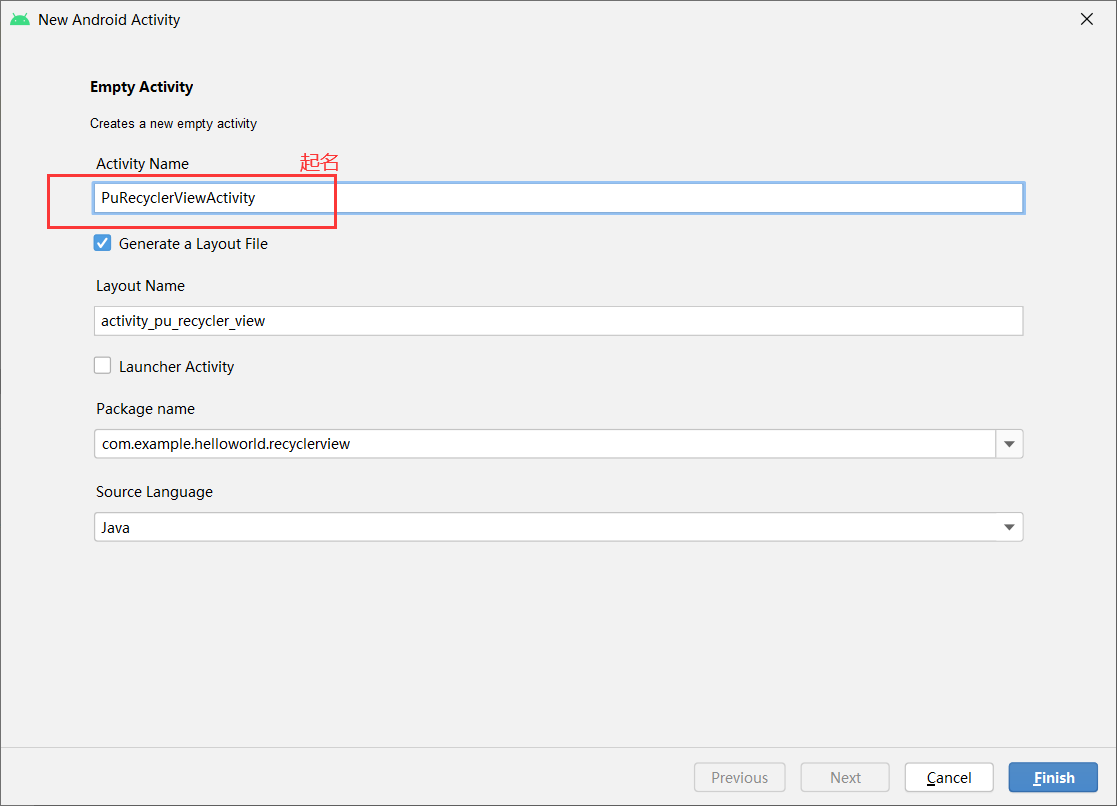The height and width of the screenshot is (806, 1117).
Task: Click the Android logo in title bar
Action: (20, 19)
